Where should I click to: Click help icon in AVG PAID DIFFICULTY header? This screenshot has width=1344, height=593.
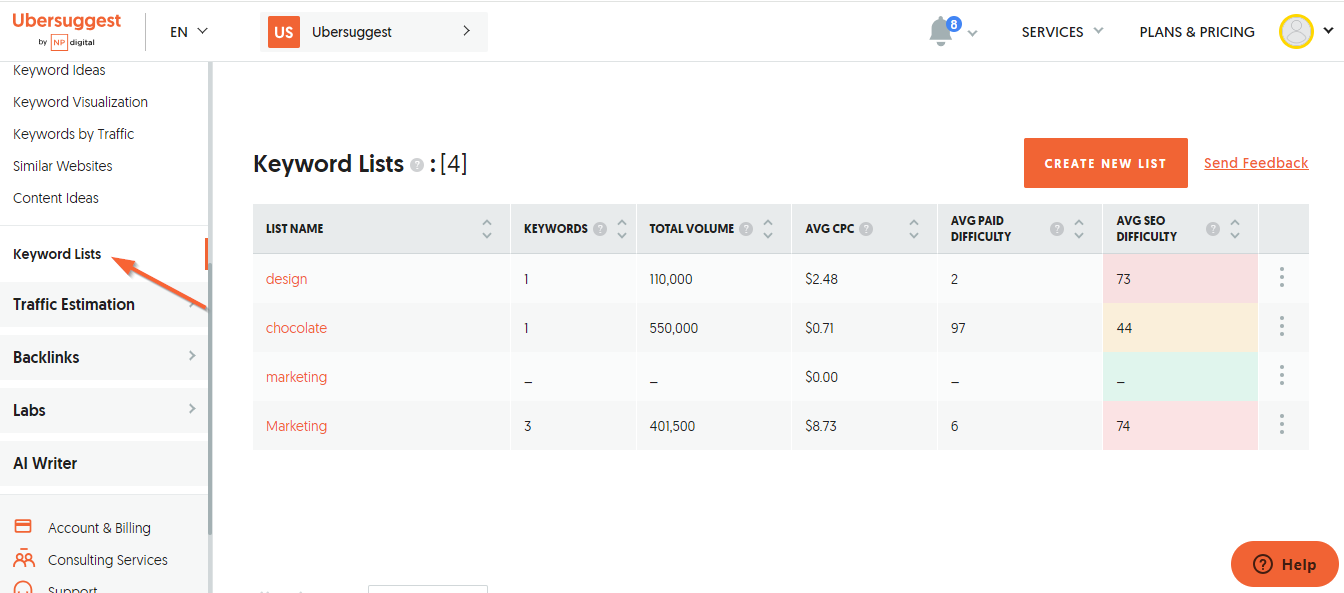pyautogui.click(x=1057, y=229)
